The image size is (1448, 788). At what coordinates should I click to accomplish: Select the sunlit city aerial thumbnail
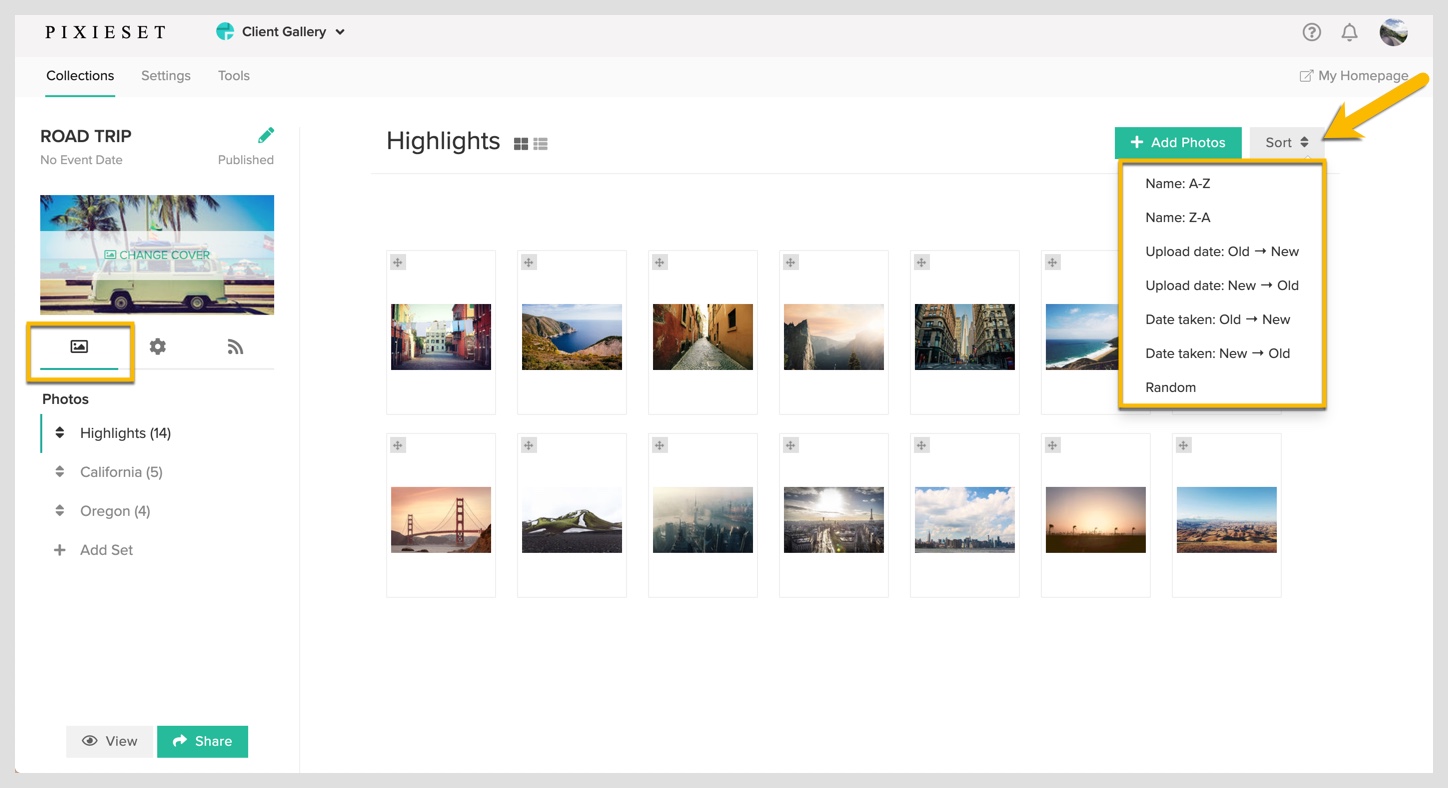[x=834, y=520]
